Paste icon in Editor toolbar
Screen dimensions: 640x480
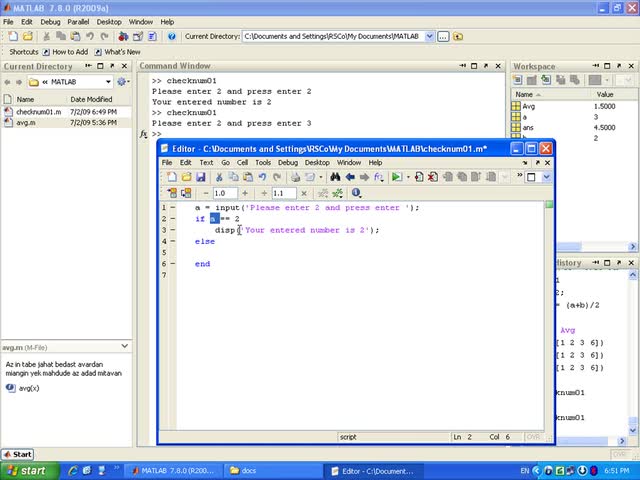point(248,177)
